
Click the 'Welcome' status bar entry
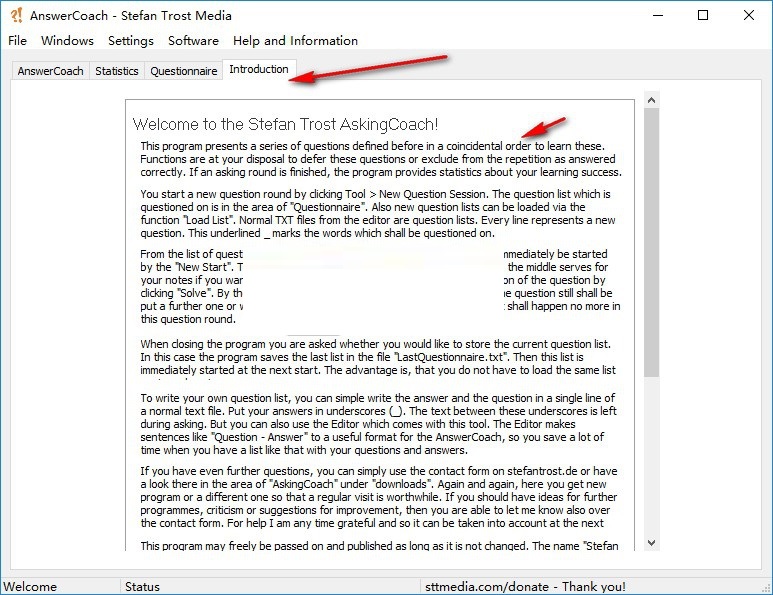click(x=30, y=587)
